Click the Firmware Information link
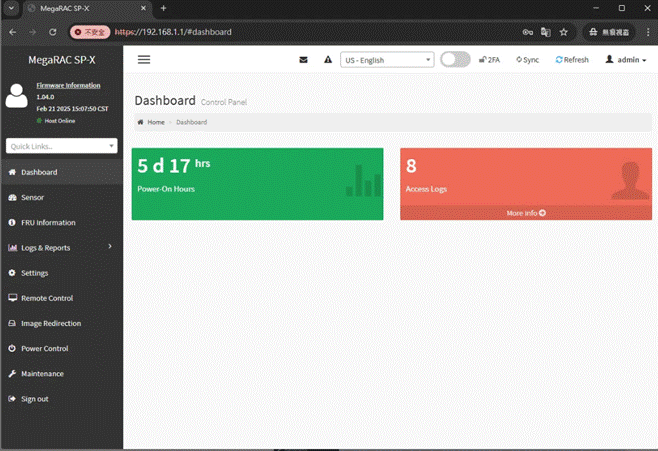 pos(68,85)
